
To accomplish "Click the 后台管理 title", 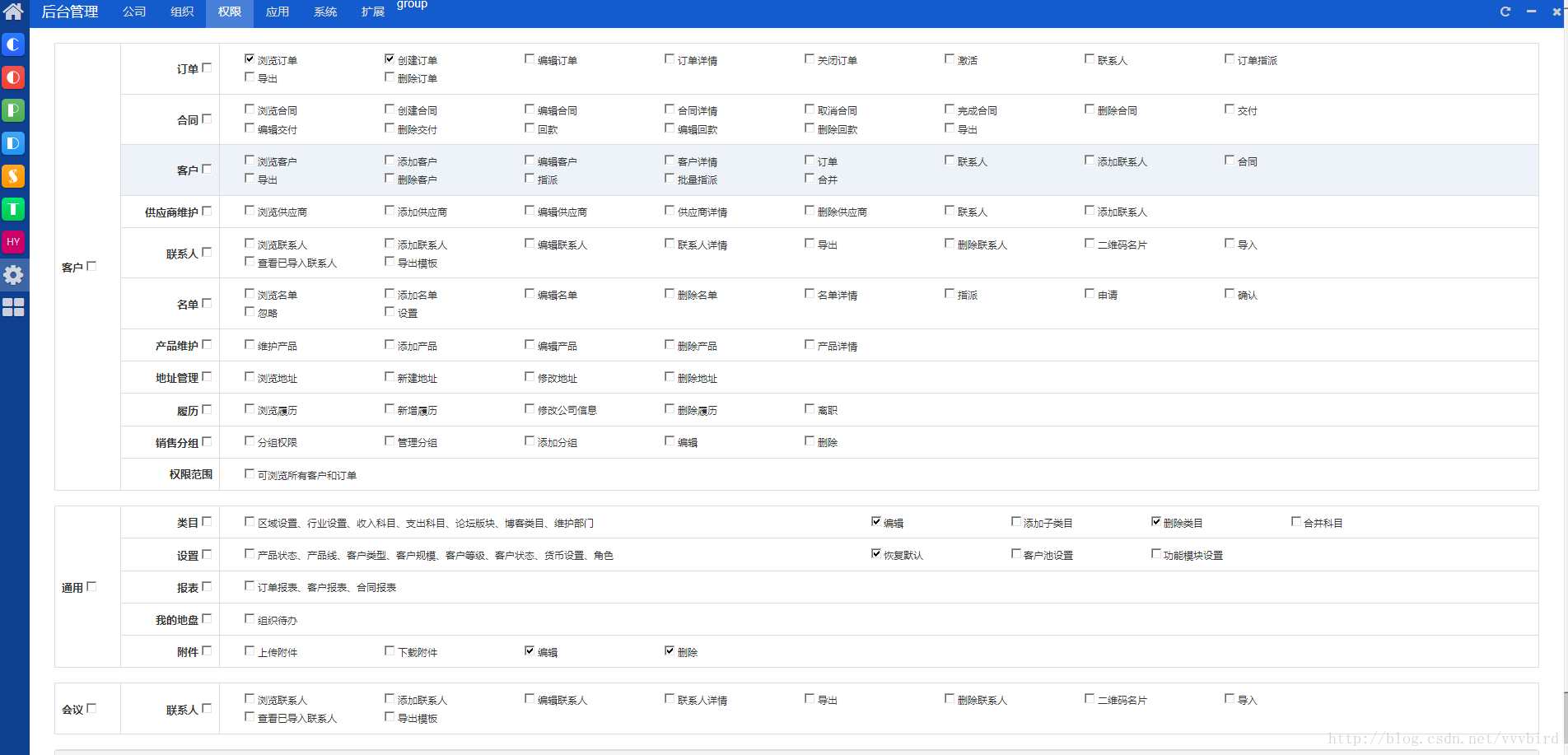I will point(70,12).
